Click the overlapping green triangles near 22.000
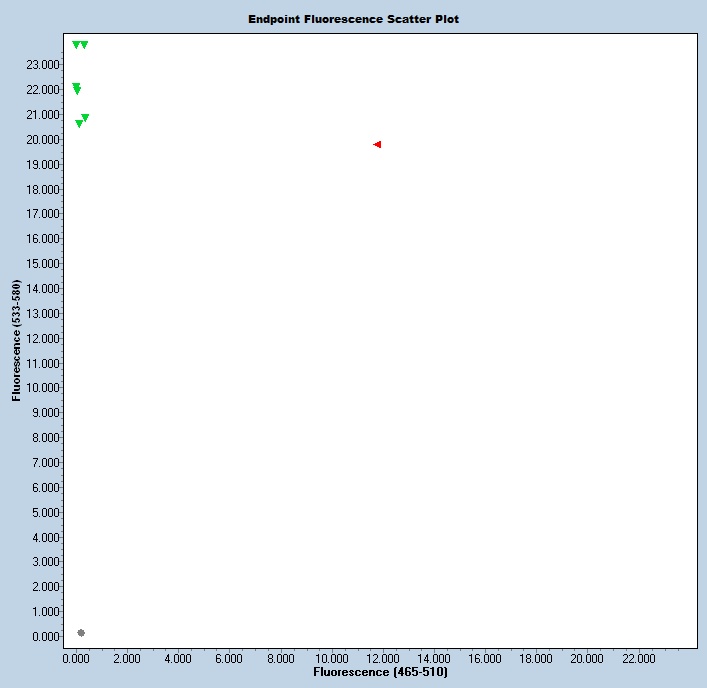Image resolution: width=707 pixels, height=688 pixels. (77, 89)
